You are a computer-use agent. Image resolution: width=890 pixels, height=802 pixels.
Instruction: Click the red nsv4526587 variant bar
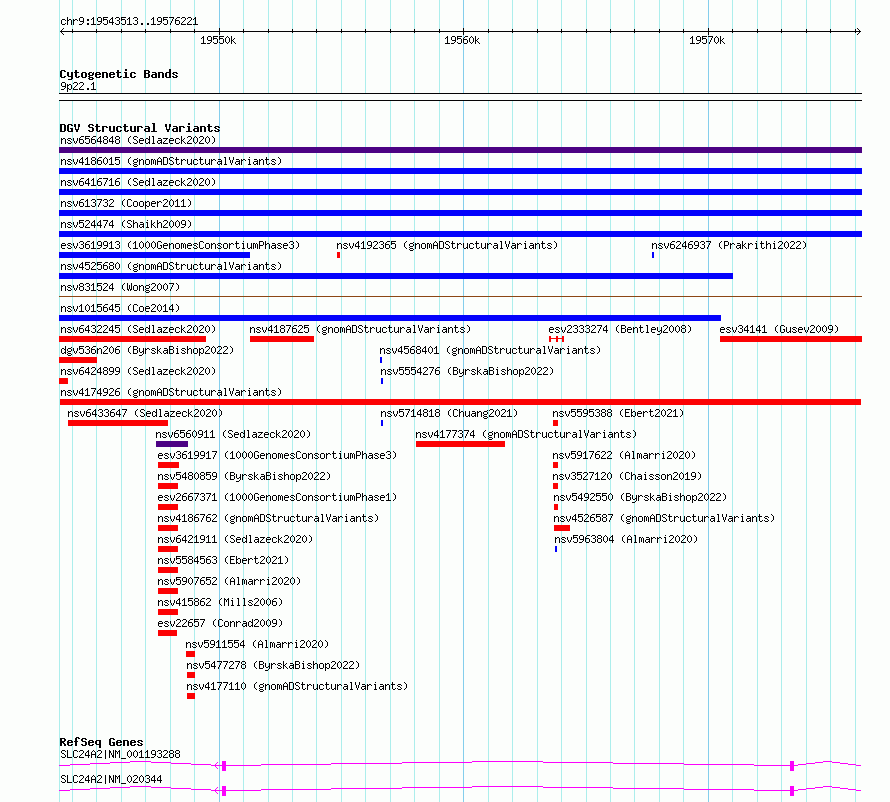(562, 528)
